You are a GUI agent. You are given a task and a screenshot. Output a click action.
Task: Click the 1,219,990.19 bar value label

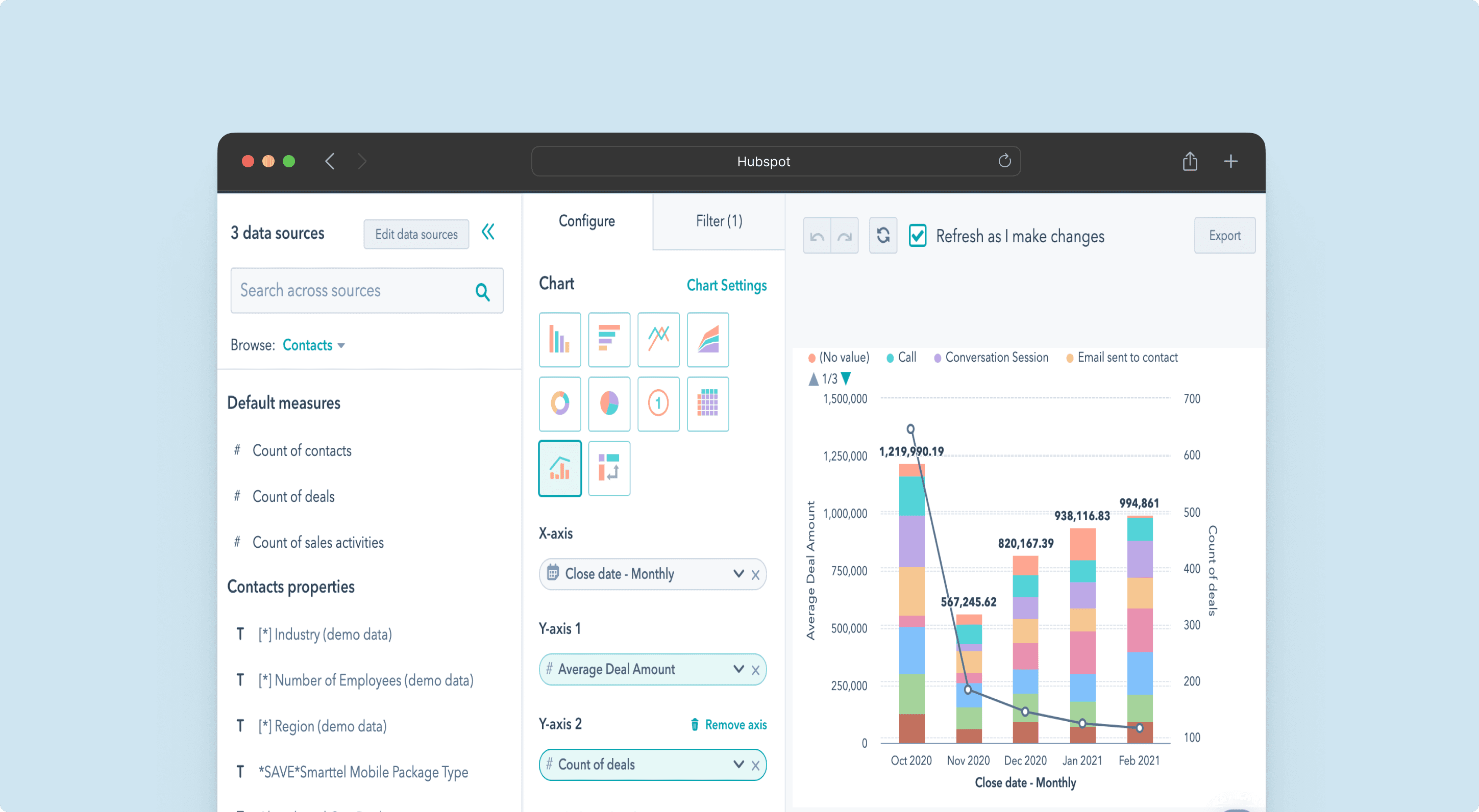coord(911,451)
